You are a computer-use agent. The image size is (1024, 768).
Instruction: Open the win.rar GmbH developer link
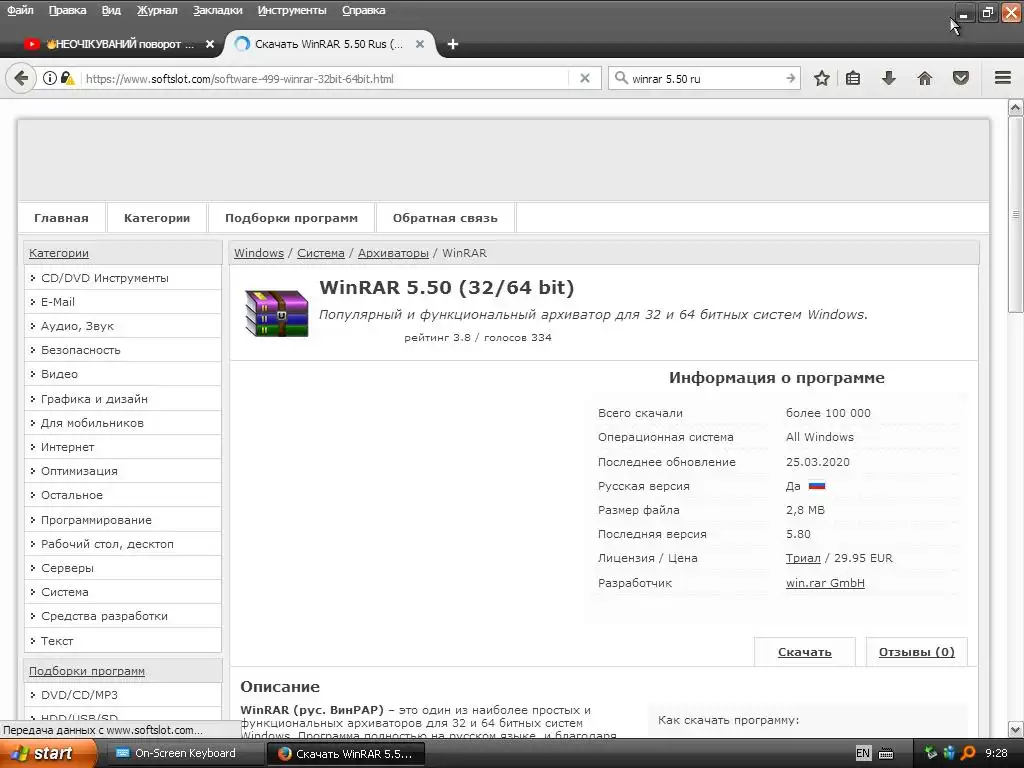click(825, 583)
